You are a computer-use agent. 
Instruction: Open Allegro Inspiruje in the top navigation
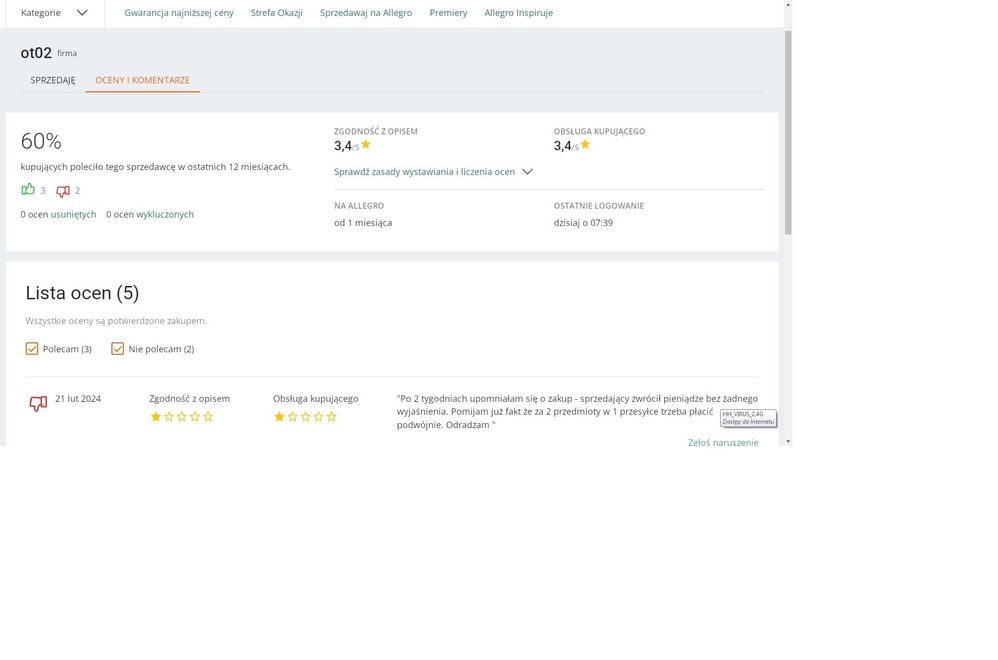tap(518, 13)
